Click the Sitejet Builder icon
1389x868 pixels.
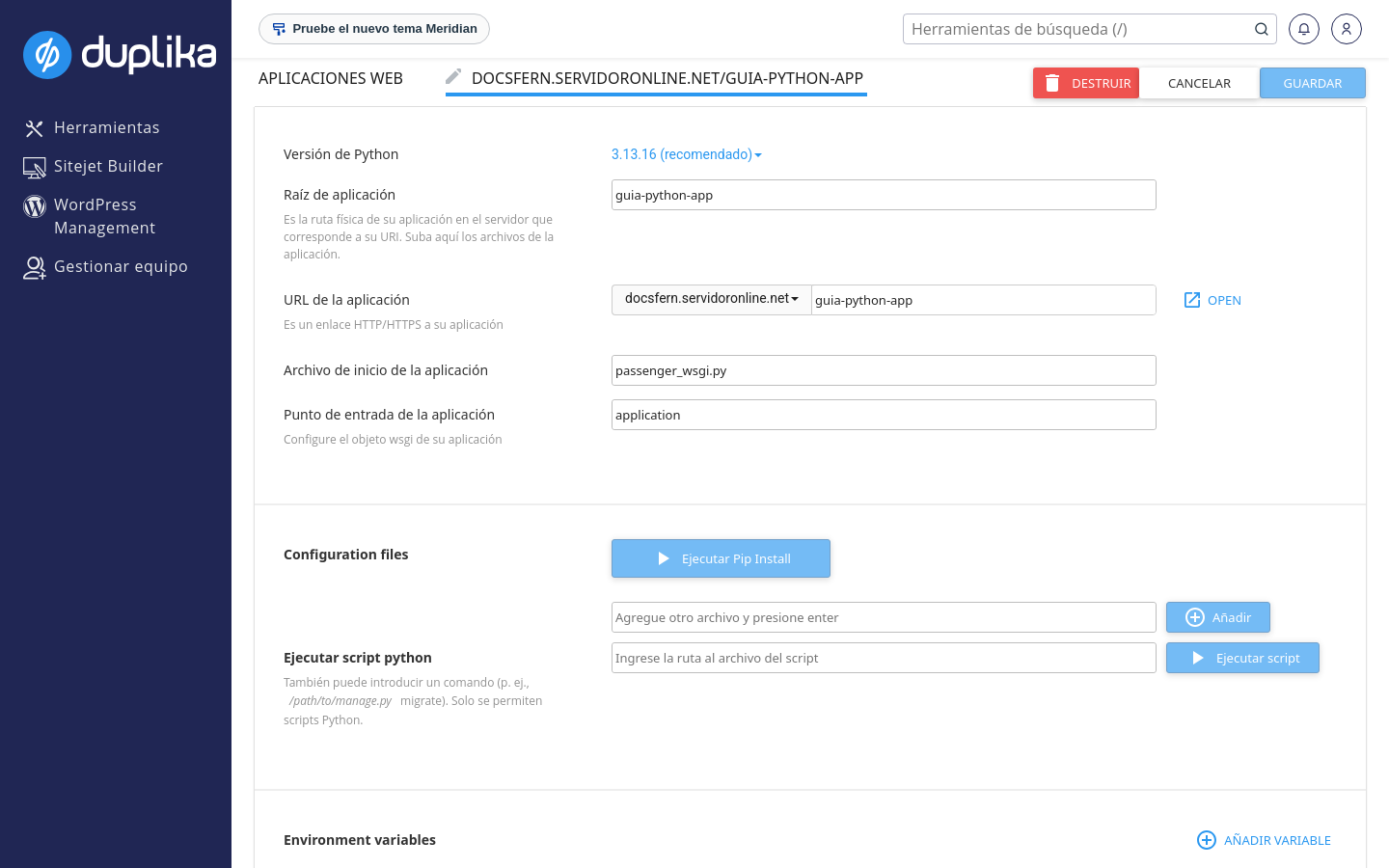point(35,168)
